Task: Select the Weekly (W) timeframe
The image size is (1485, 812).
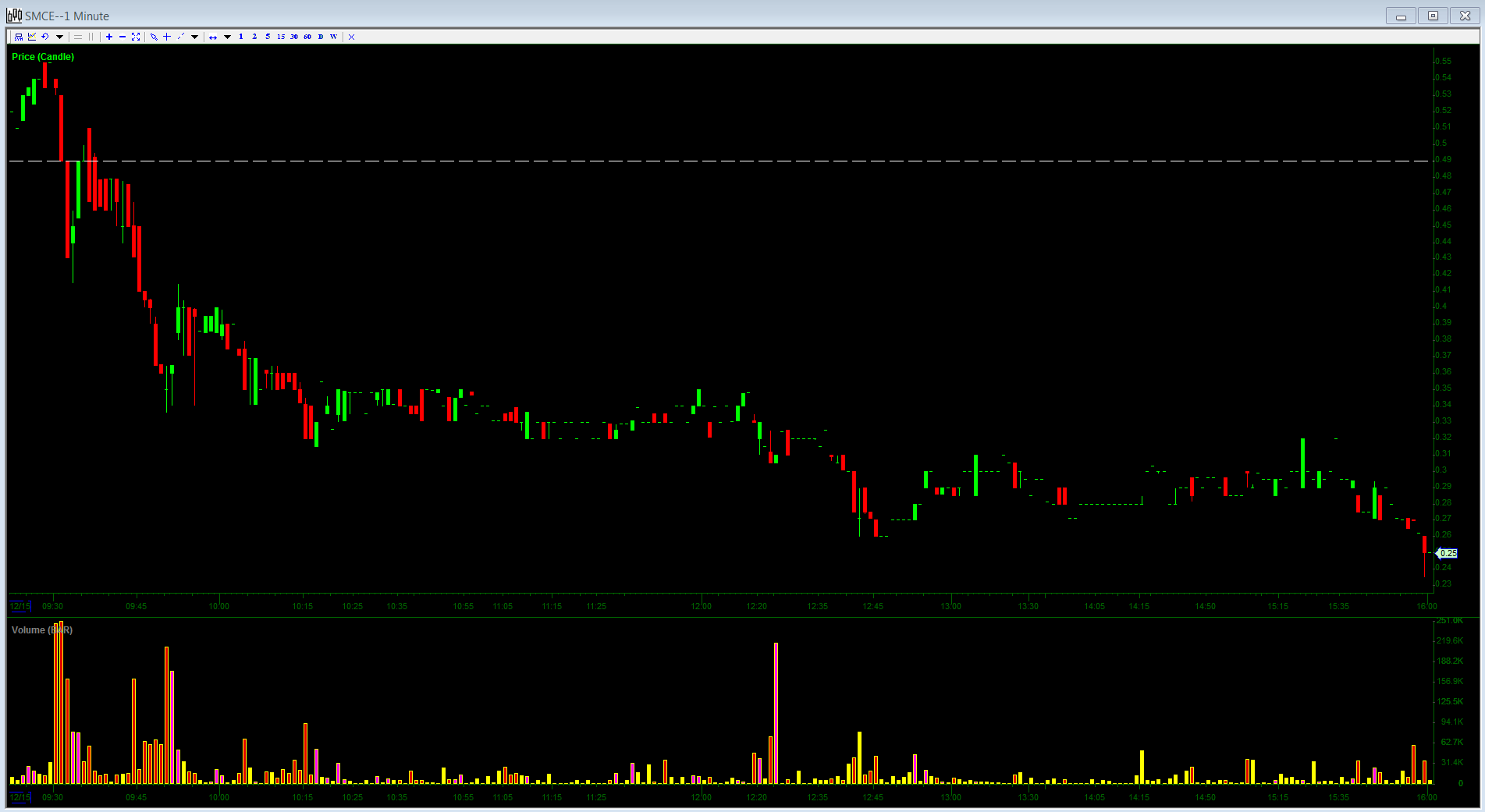Action: (x=334, y=37)
